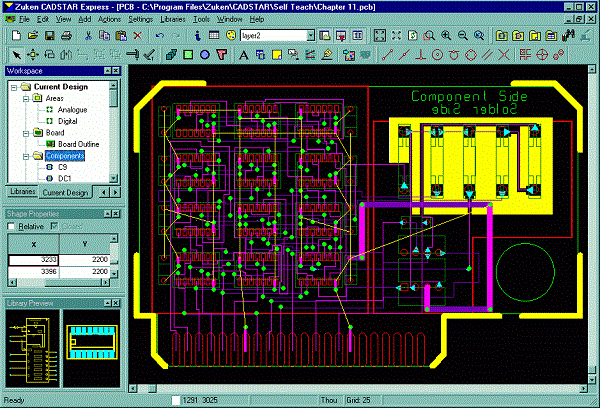The height and width of the screenshot is (408, 600).
Task: Open the layer2 dropdown list
Action: click(x=311, y=36)
